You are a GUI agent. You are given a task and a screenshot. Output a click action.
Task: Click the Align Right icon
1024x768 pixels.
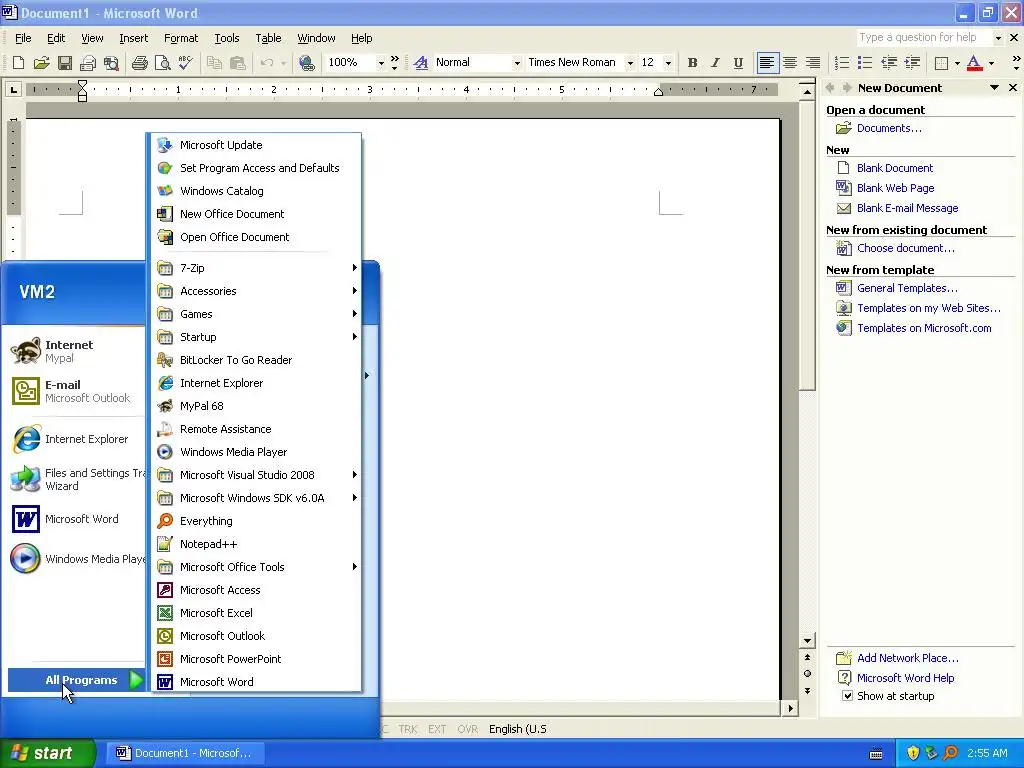click(813, 63)
